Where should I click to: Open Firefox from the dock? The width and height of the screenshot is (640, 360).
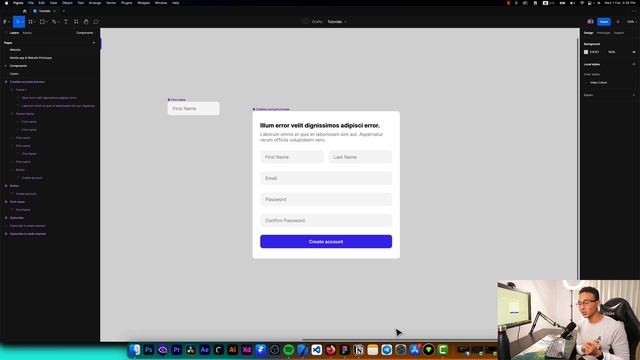coord(331,350)
